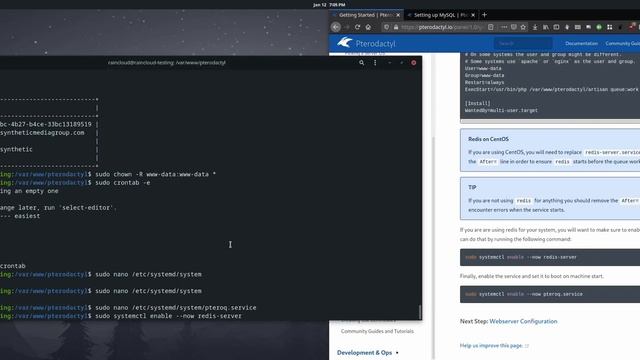Open the page actions three-dot menu

tap(504, 27)
